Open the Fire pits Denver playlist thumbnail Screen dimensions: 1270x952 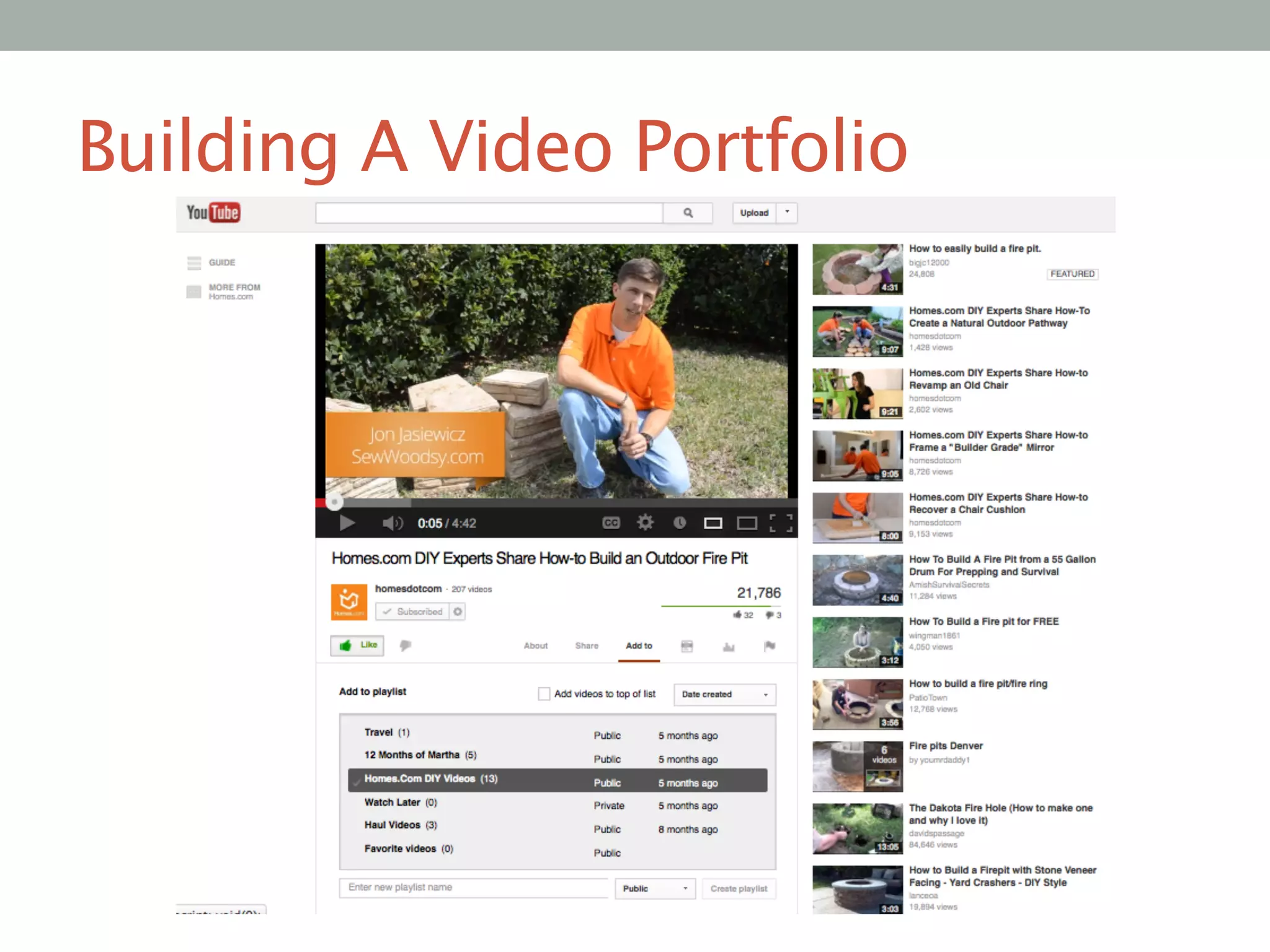[858, 767]
